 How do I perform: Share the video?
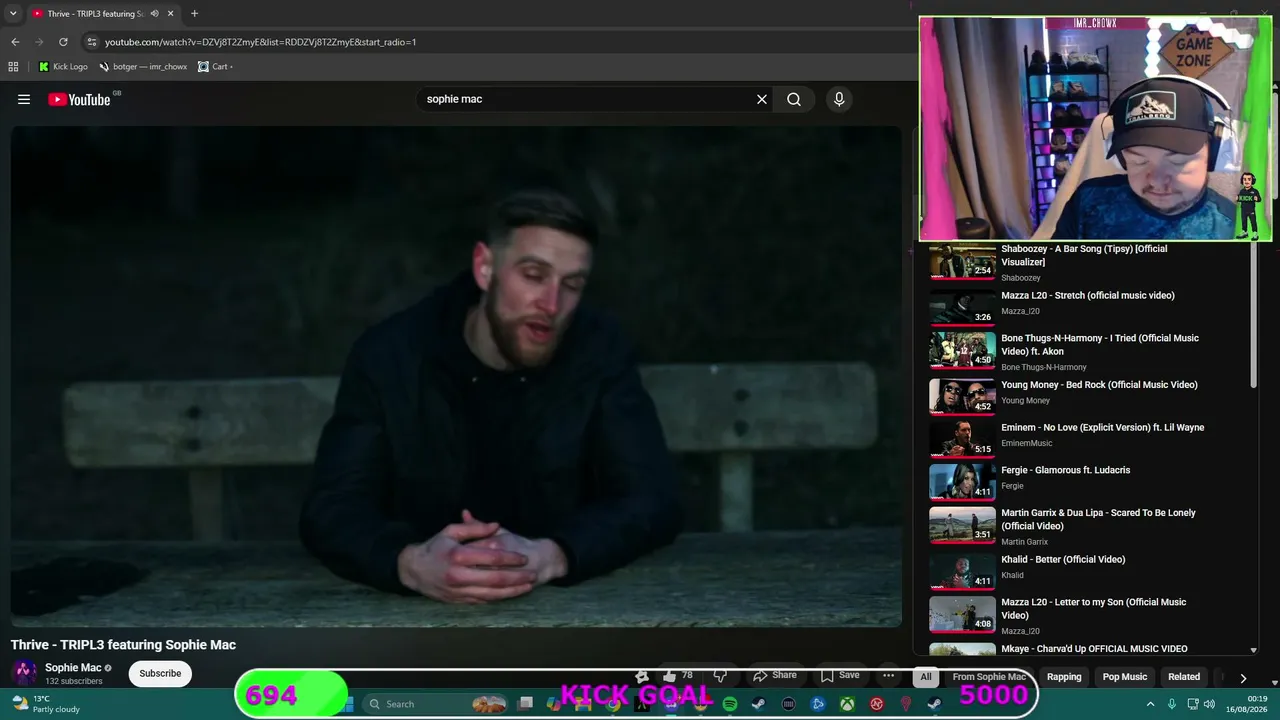click(x=775, y=676)
